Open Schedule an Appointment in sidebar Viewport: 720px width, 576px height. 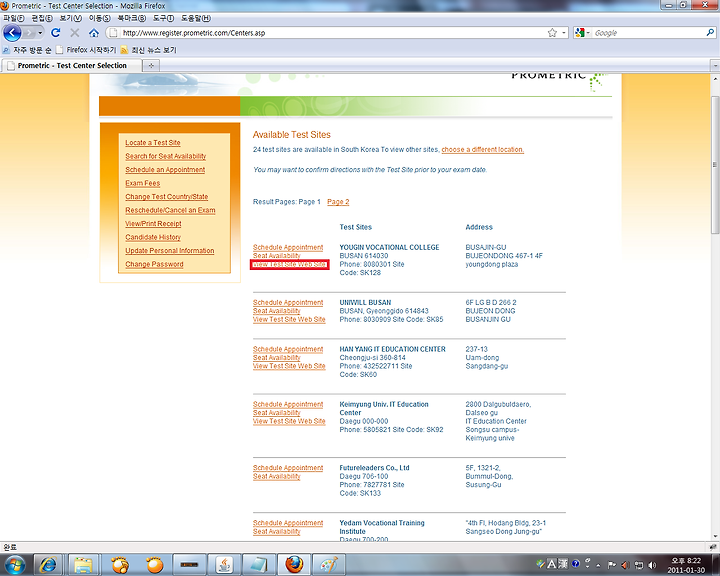pyautogui.click(x=165, y=170)
